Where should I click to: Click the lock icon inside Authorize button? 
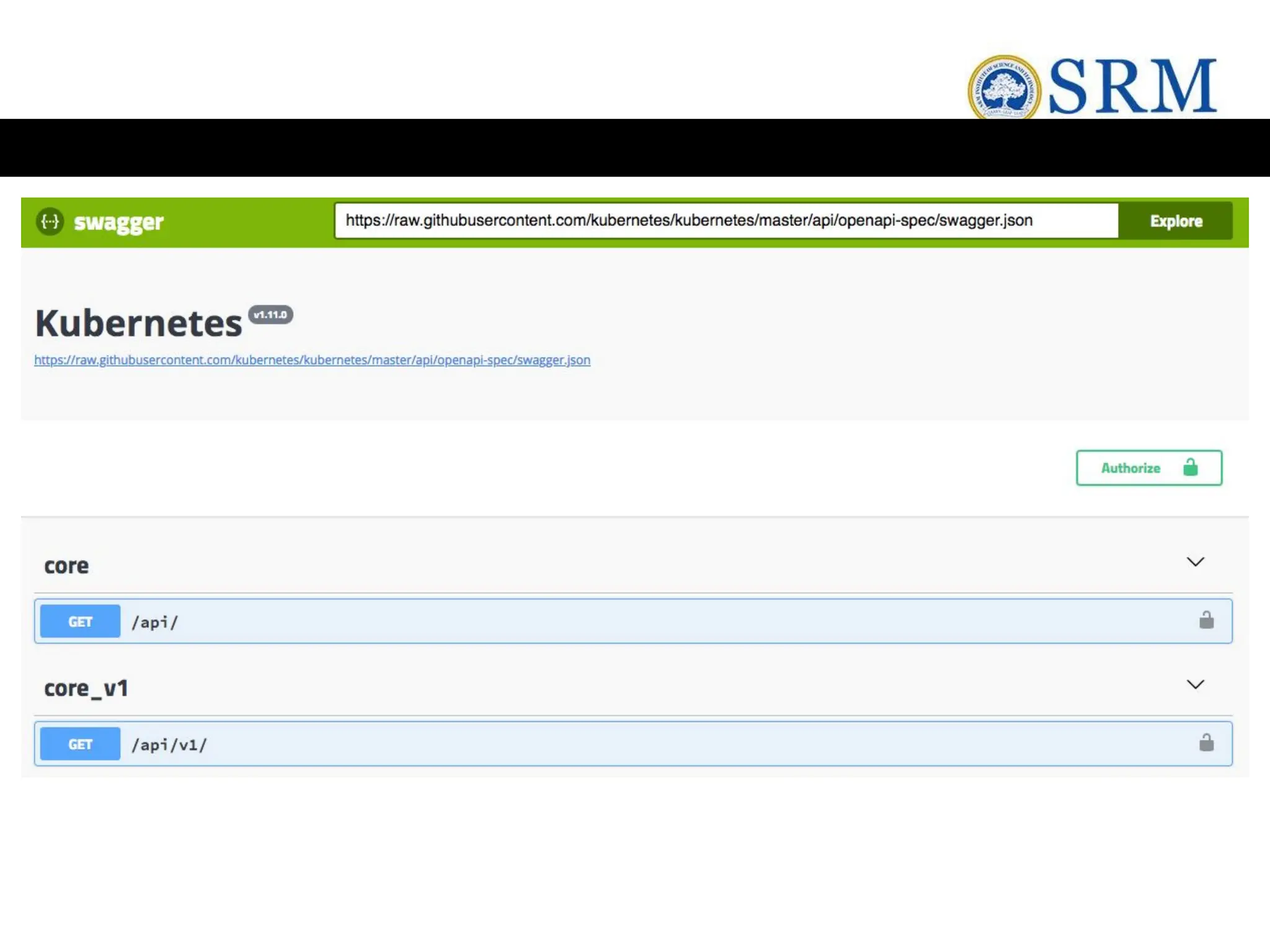(x=1190, y=467)
